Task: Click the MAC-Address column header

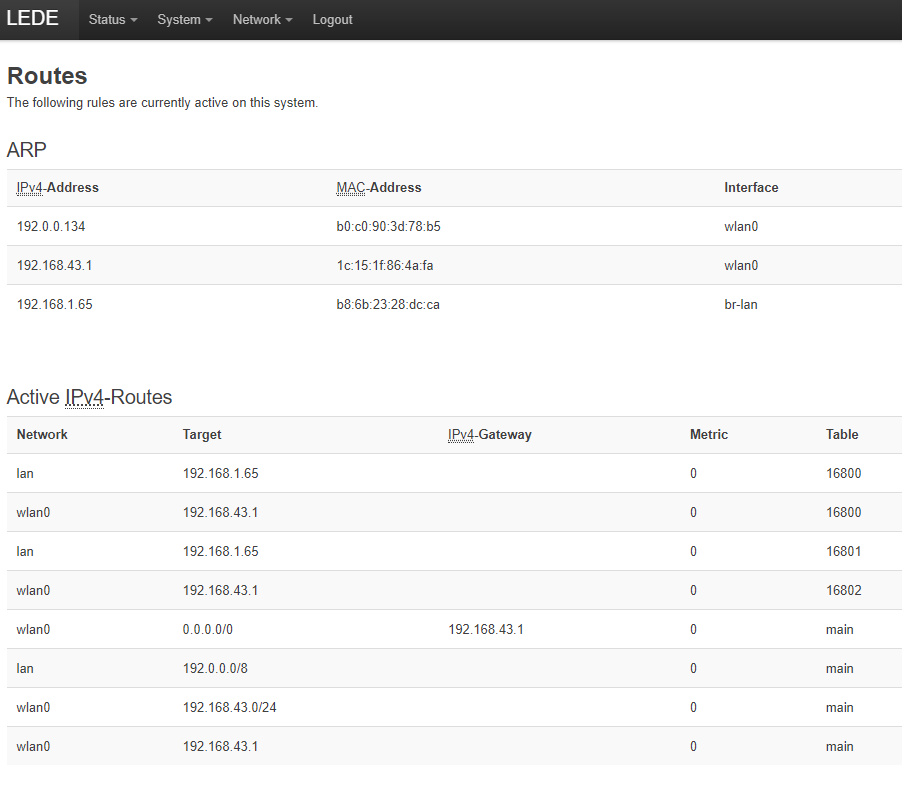Action: tap(379, 188)
